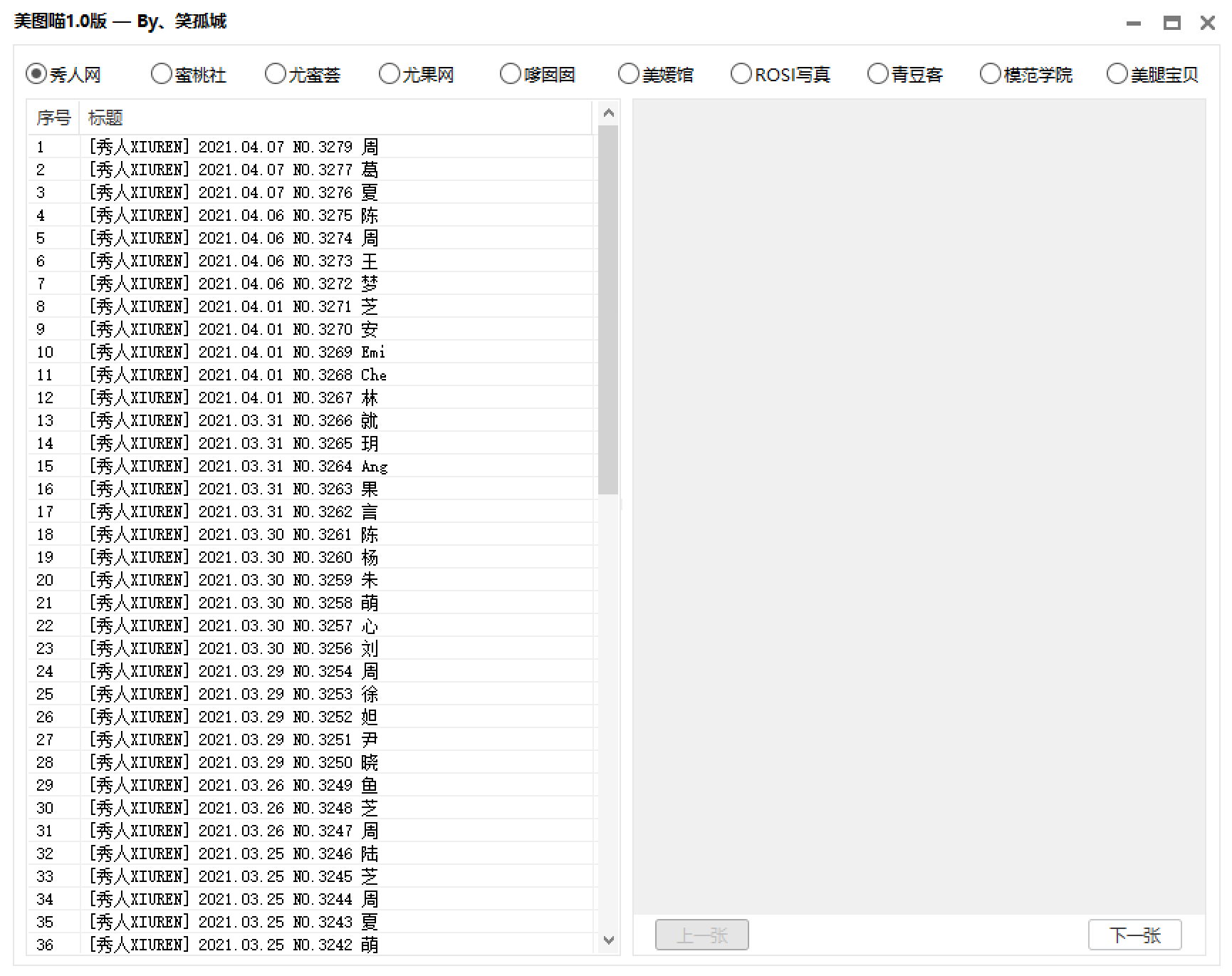Image resolution: width=1232 pixels, height=976 pixels.
Task: Select row 1 titled NO.3279
Action: click(310, 147)
